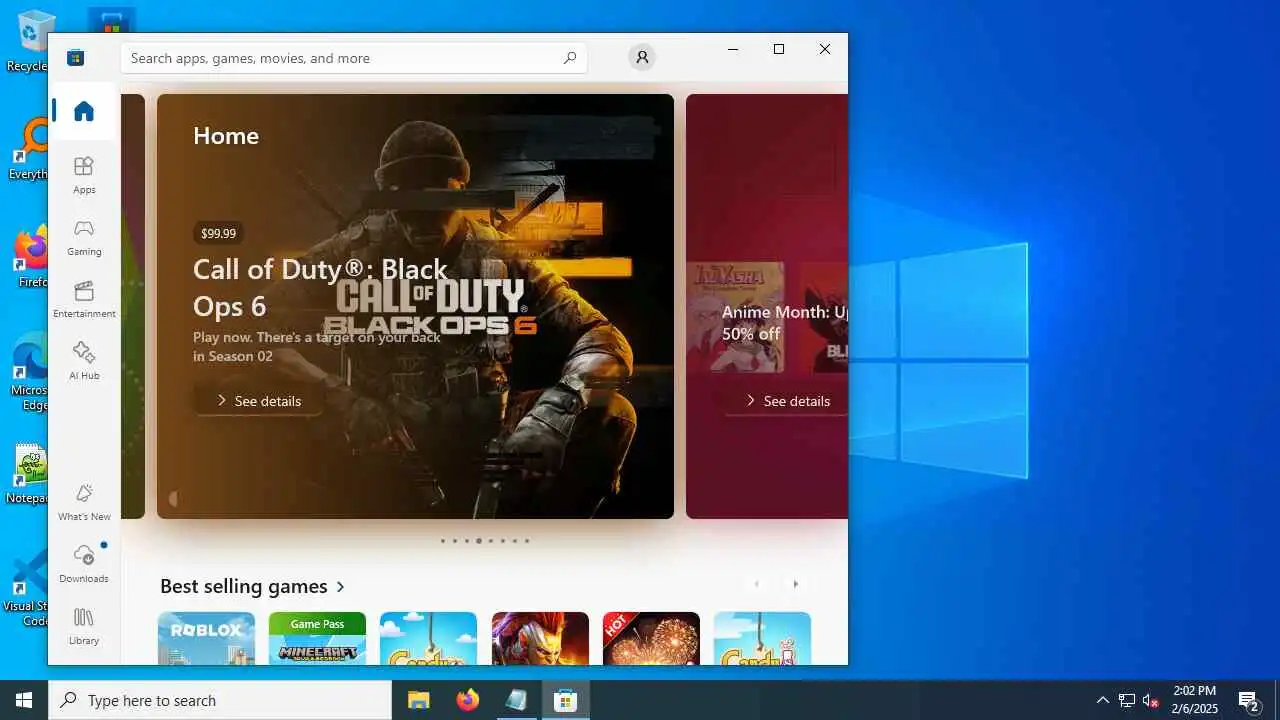See details for Call of Duty Black Ops 6
This screenshot has height=720, width=1280.
coord(259,401)
